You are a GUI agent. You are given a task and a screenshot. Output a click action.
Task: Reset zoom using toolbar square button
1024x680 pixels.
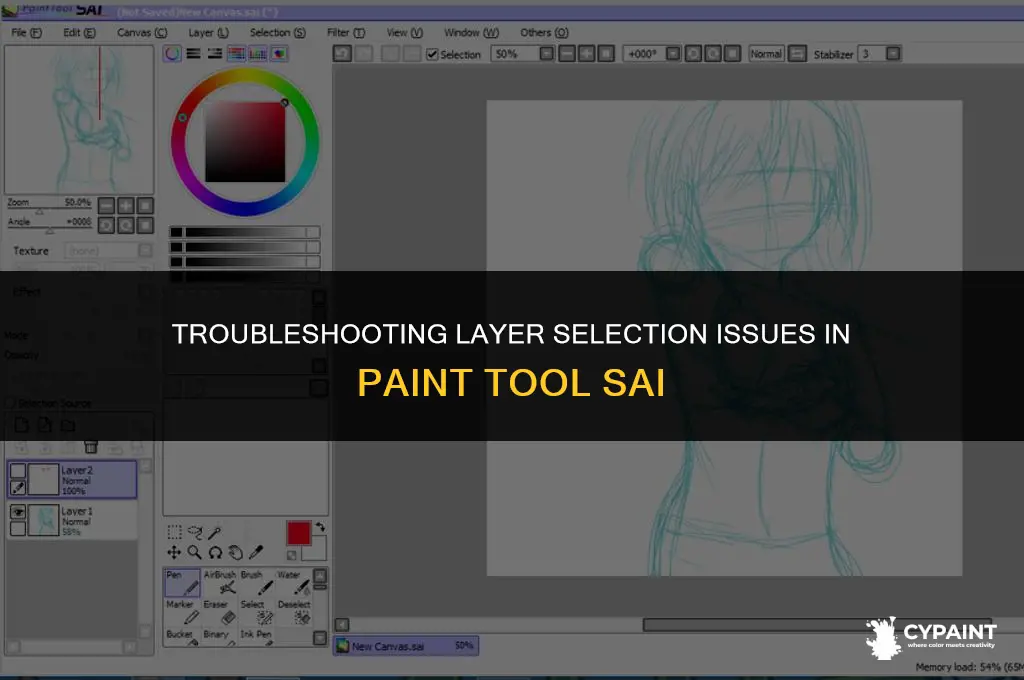pyautogui.click(x=607, y=54)
